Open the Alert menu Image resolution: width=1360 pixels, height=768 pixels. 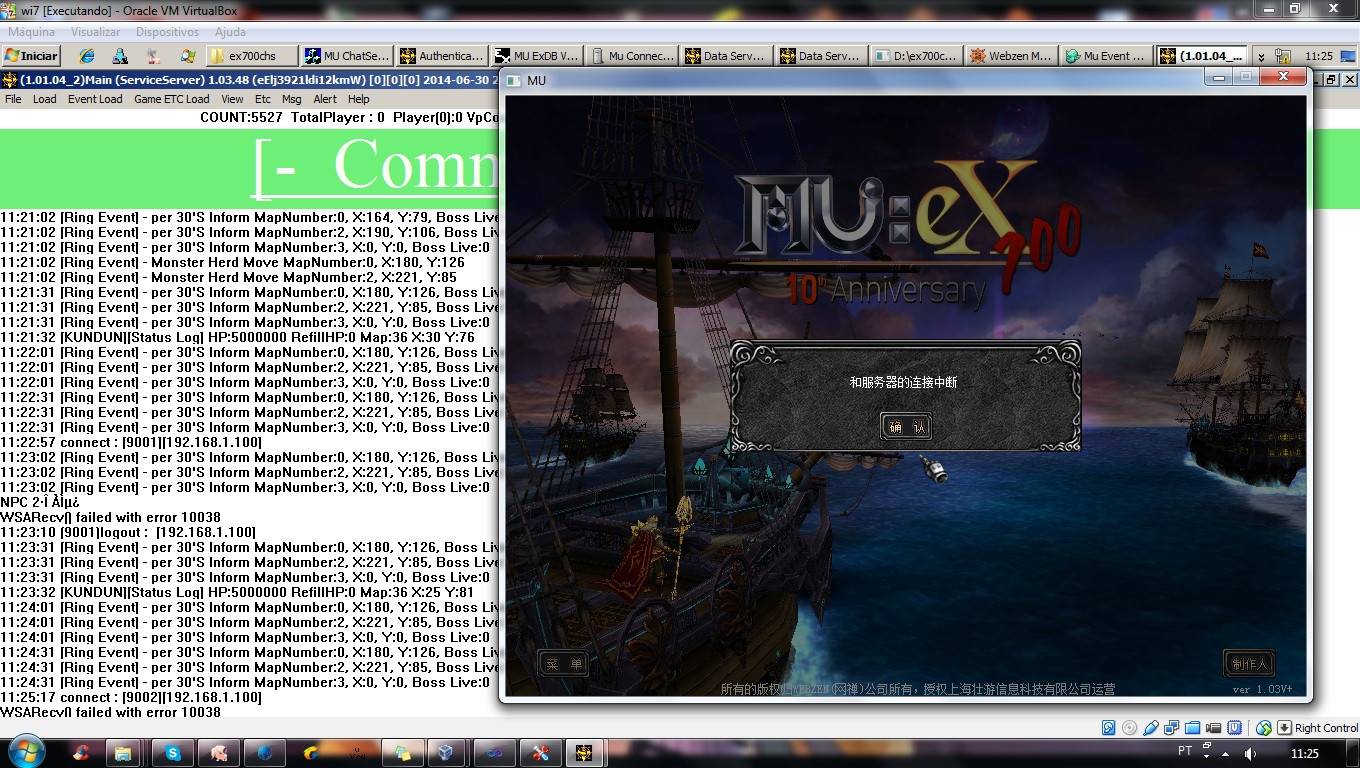click(x=325, y=99)
